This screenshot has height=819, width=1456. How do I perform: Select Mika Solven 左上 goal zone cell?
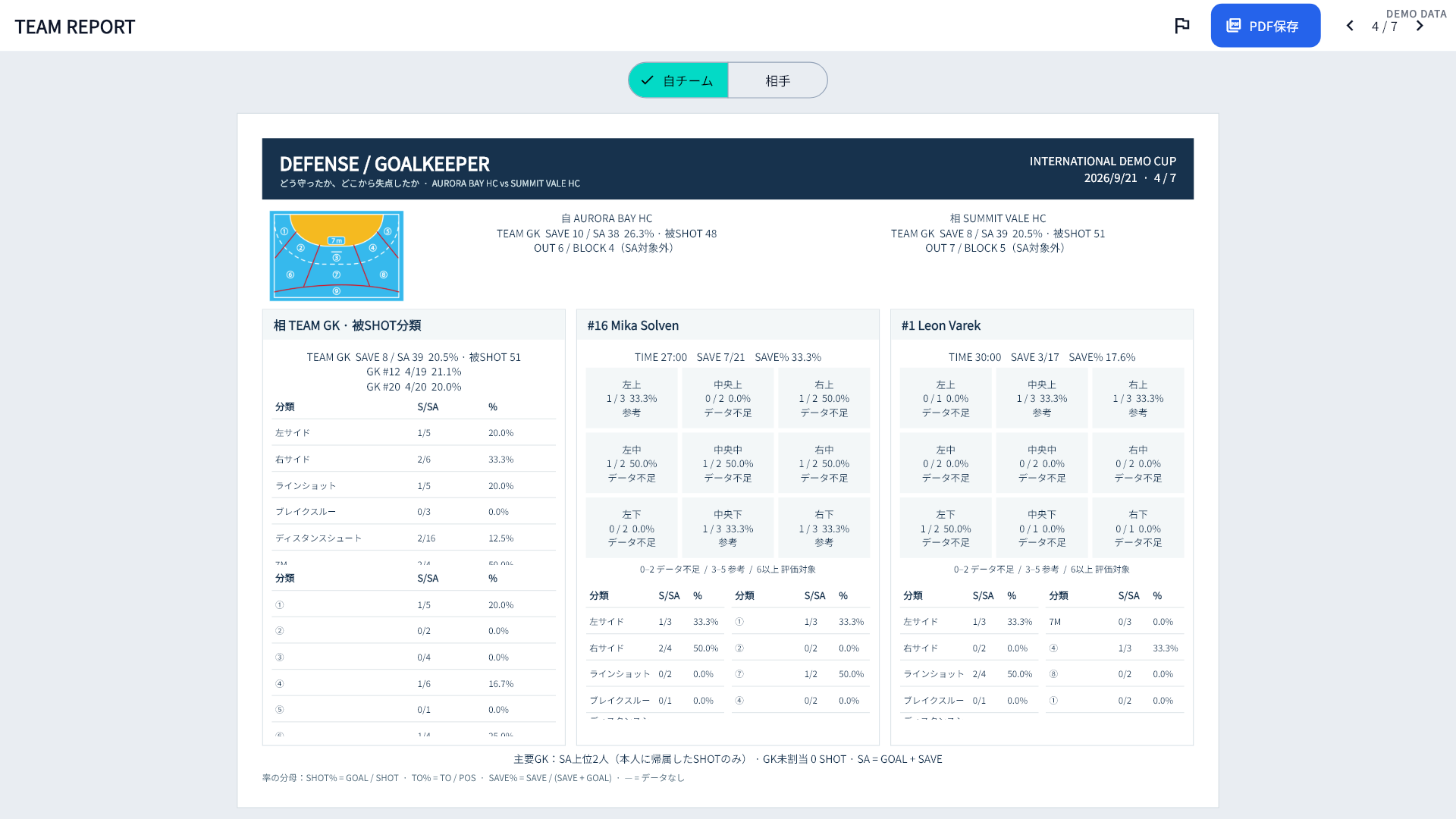pyautogui.click(x=632, y=398)
